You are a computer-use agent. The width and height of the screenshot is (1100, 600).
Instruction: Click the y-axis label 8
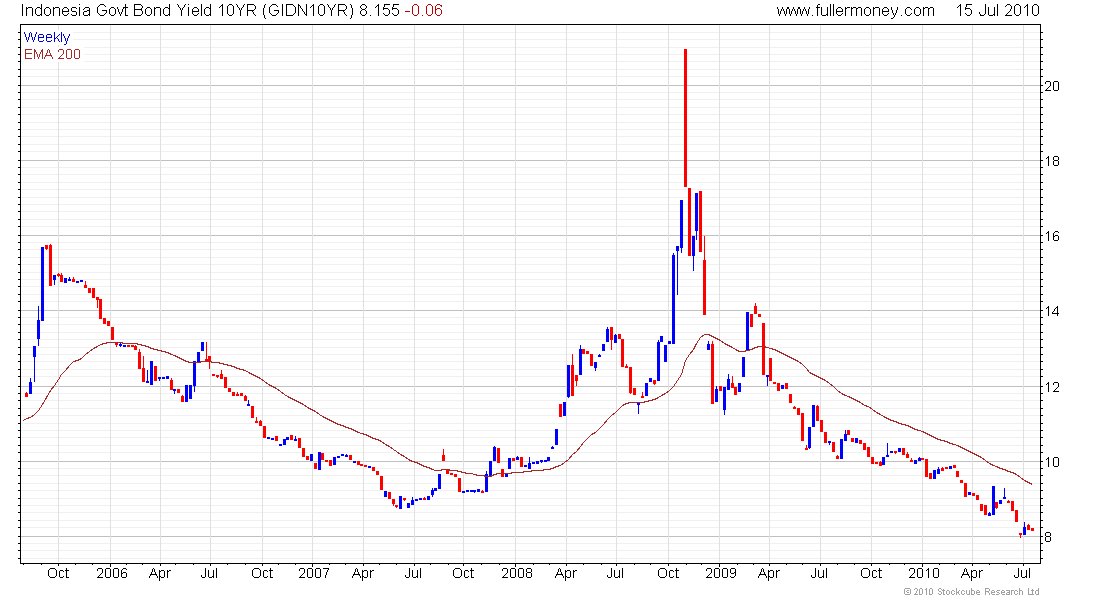pyautogui.click(x=1048, y=538)
